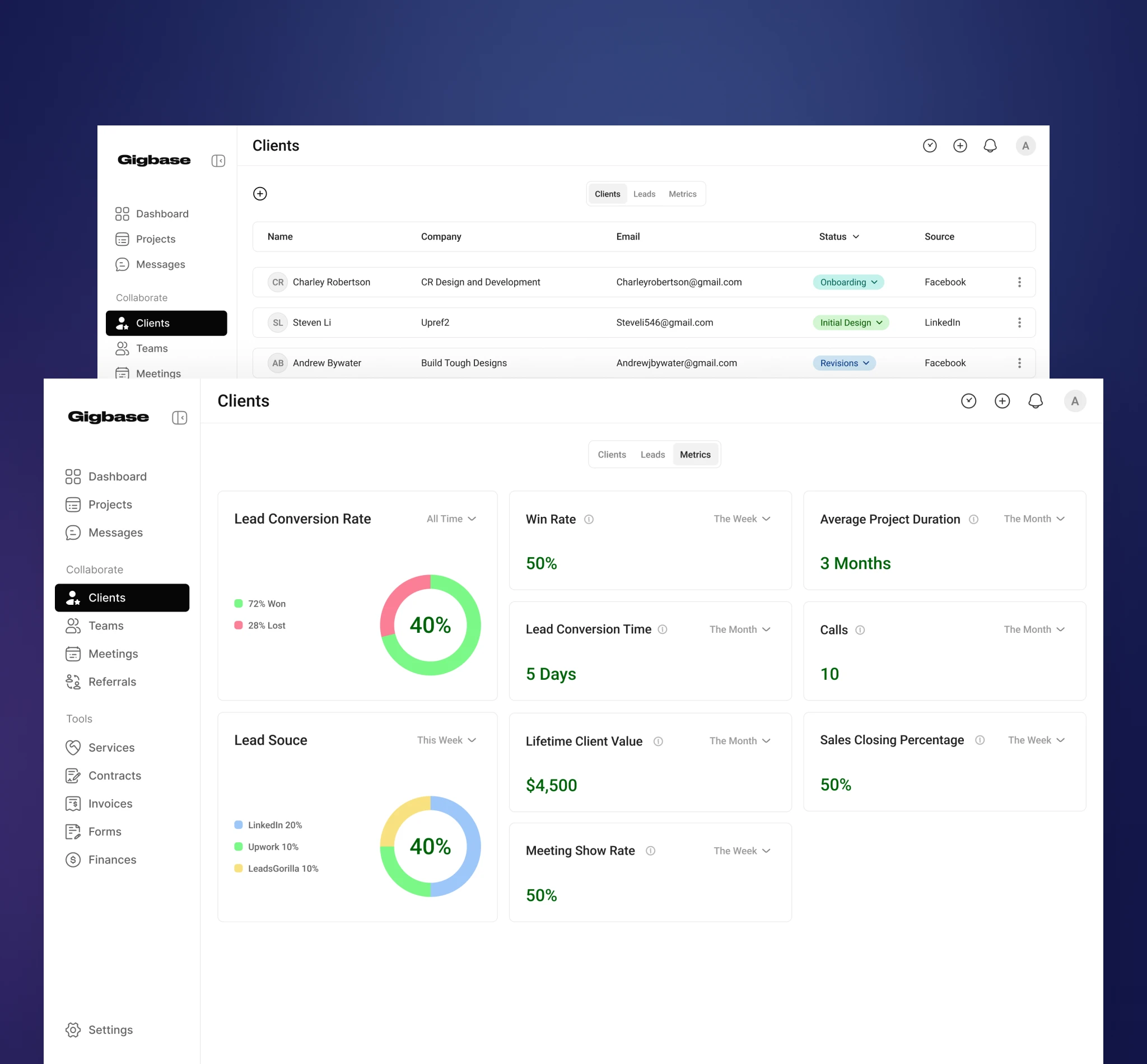
Task: Open the Onboarding status selector for Charley Robertson
Action: pos(848,282)
